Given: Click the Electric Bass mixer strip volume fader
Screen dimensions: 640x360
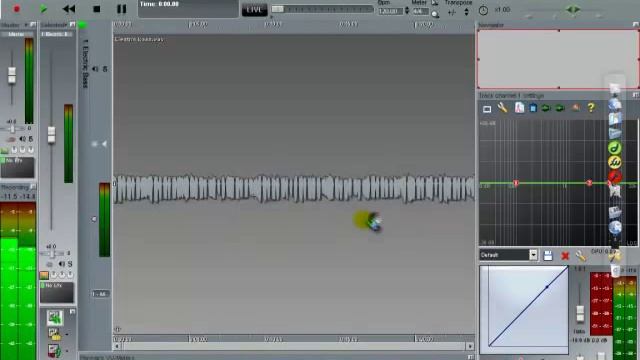Looking at the screenshot, I should point(51,135).
